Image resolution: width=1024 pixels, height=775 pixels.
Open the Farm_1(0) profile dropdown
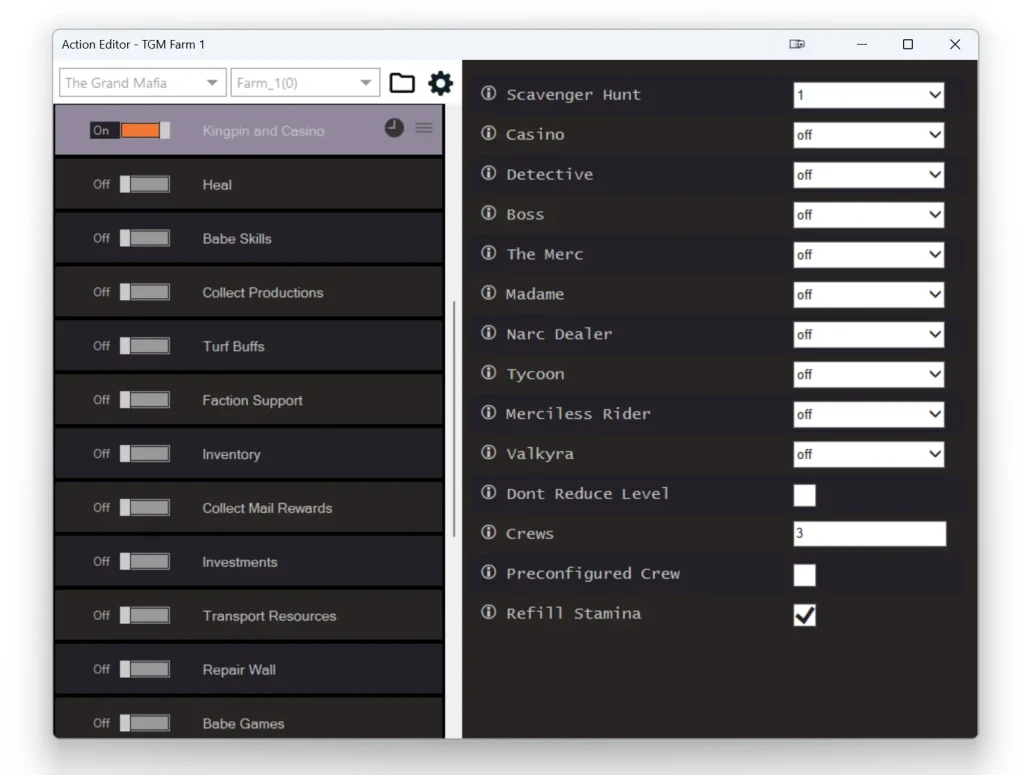[305, 83]
